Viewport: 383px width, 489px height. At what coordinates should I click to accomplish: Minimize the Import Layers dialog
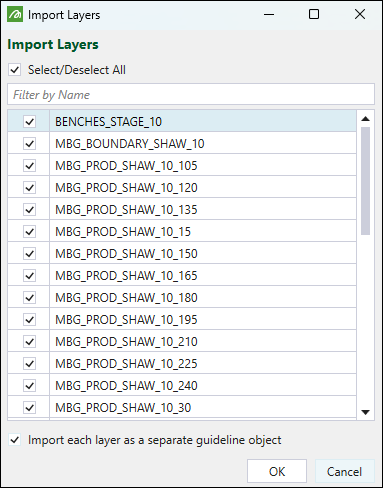pos(269,14)
